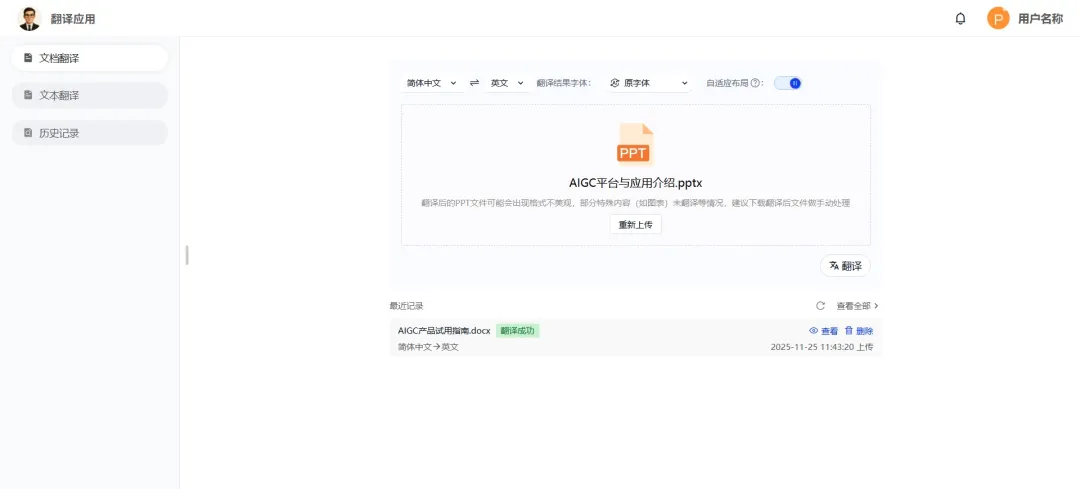View the AIGC产品试用指南.docx record
The height and width of the screenshot is (489, 1080).
click(x=824, y=331)
